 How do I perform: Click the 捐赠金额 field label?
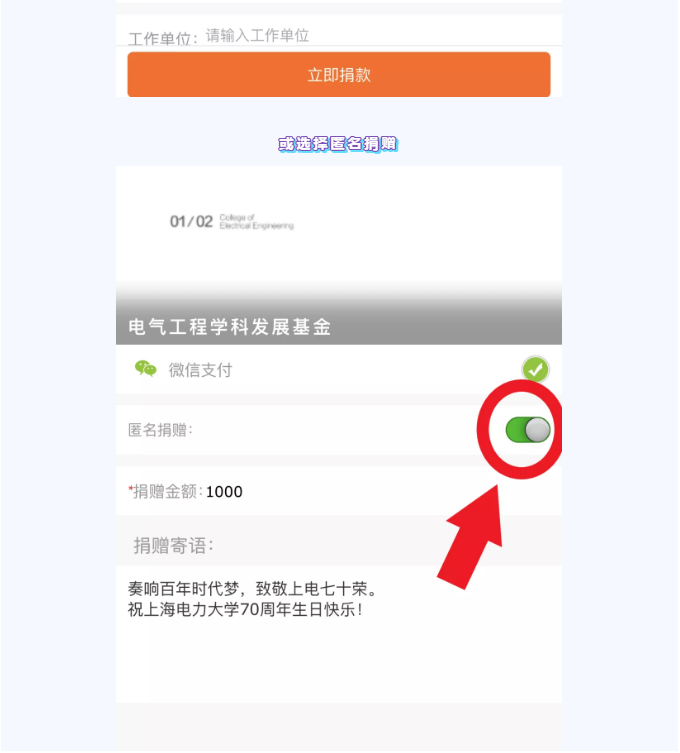[166, 492]
